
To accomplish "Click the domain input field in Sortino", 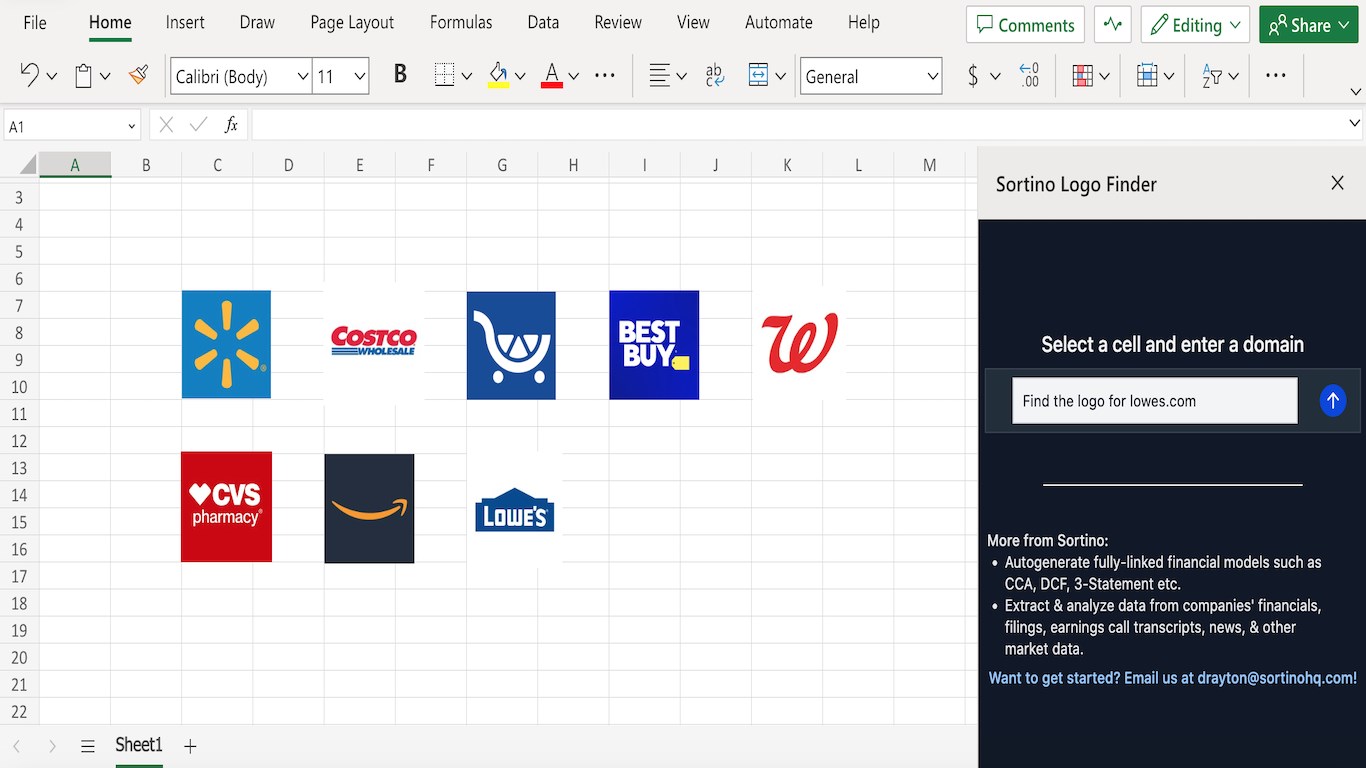I will click(x=1155, y=401).
